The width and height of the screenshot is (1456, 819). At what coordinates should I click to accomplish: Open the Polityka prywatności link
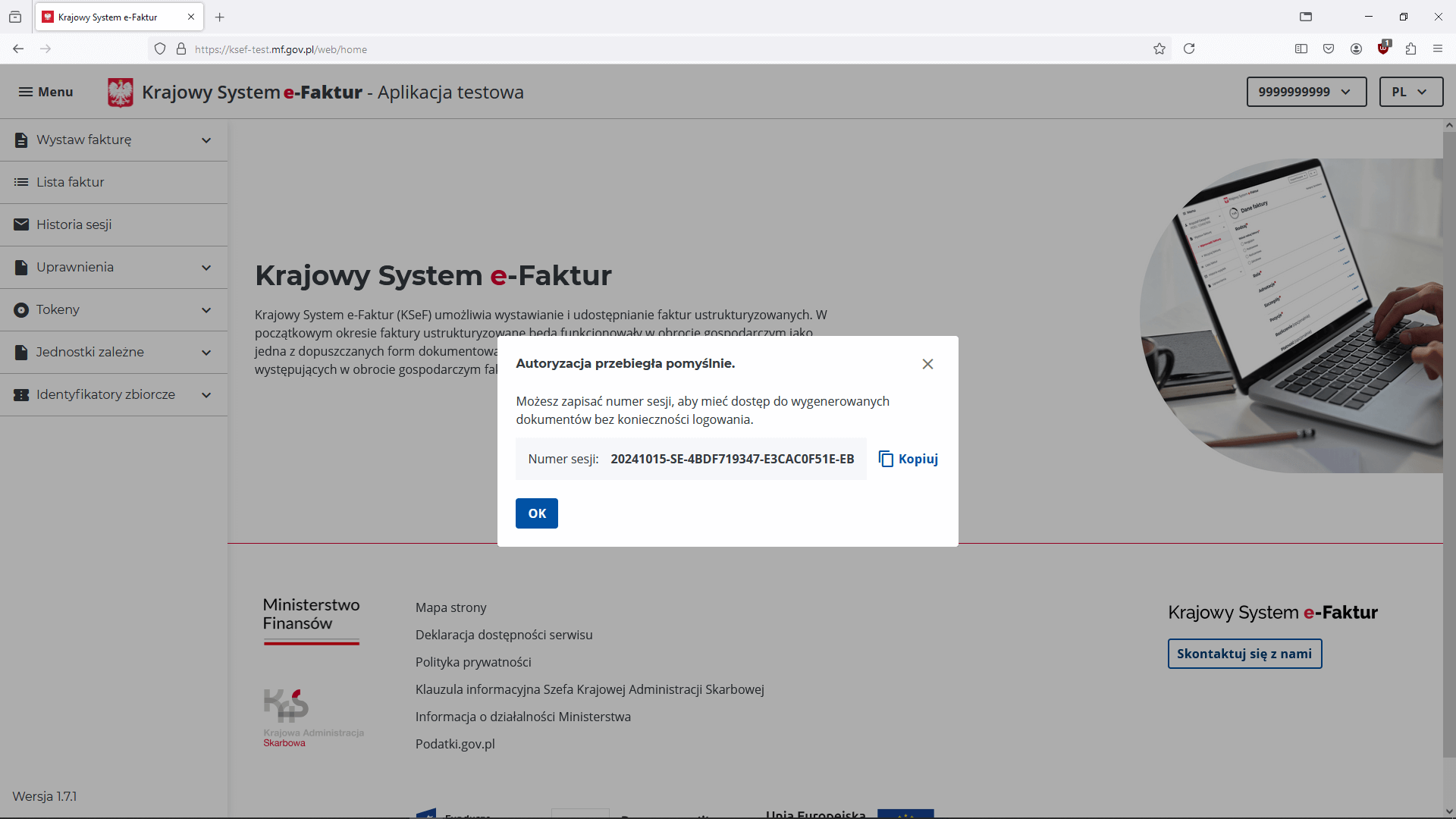[473, 662]
